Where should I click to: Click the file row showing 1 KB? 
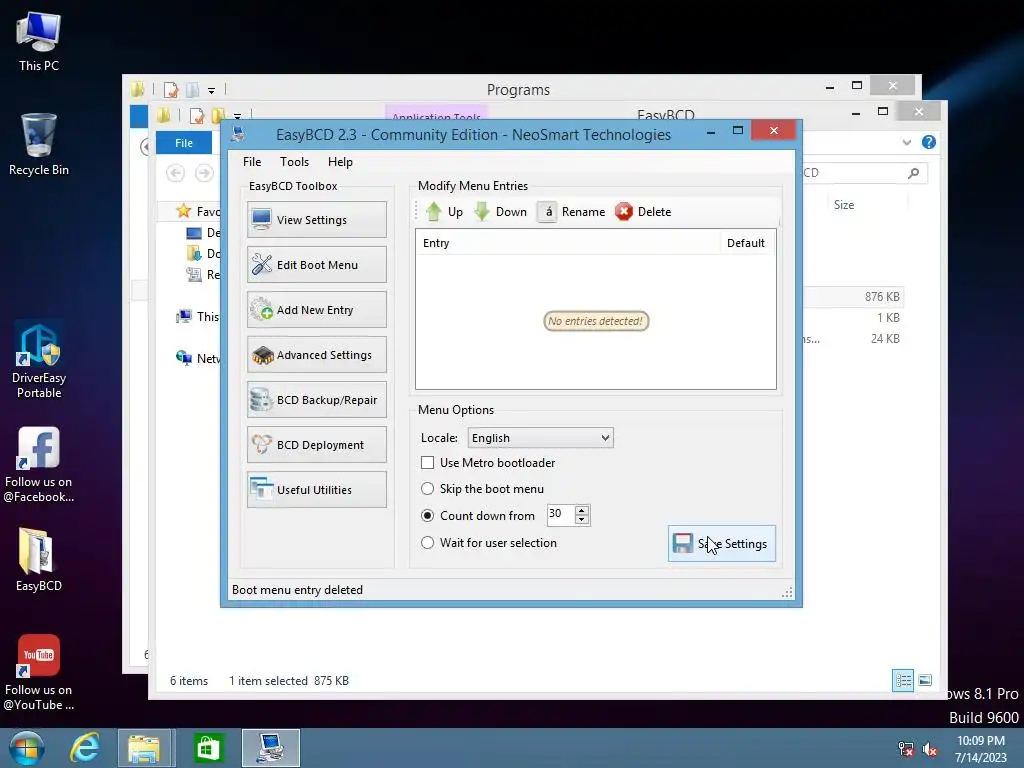click(854, 317)
